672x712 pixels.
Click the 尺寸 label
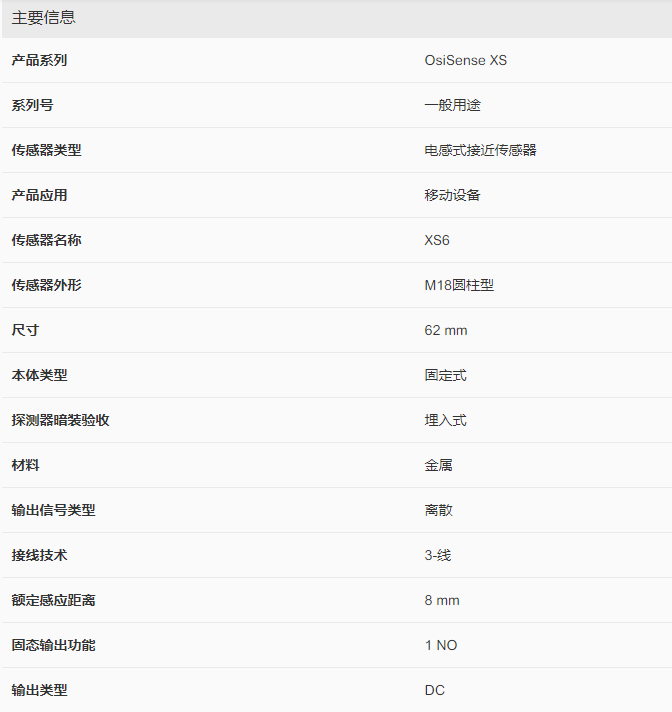pos(25,330)
